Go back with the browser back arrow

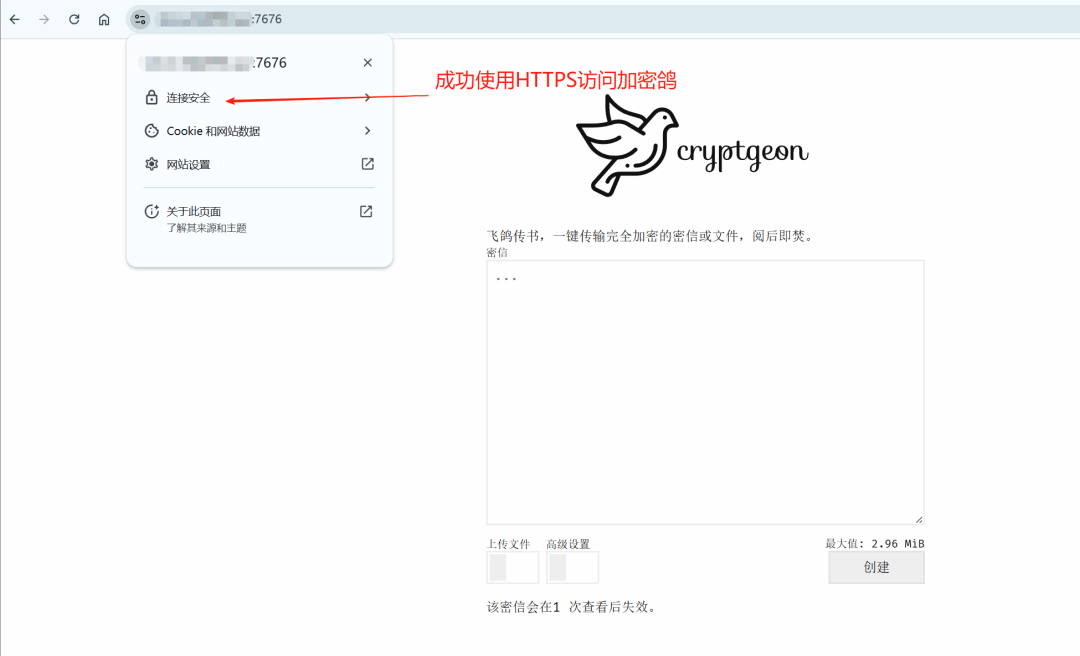(x=14, y=19)
